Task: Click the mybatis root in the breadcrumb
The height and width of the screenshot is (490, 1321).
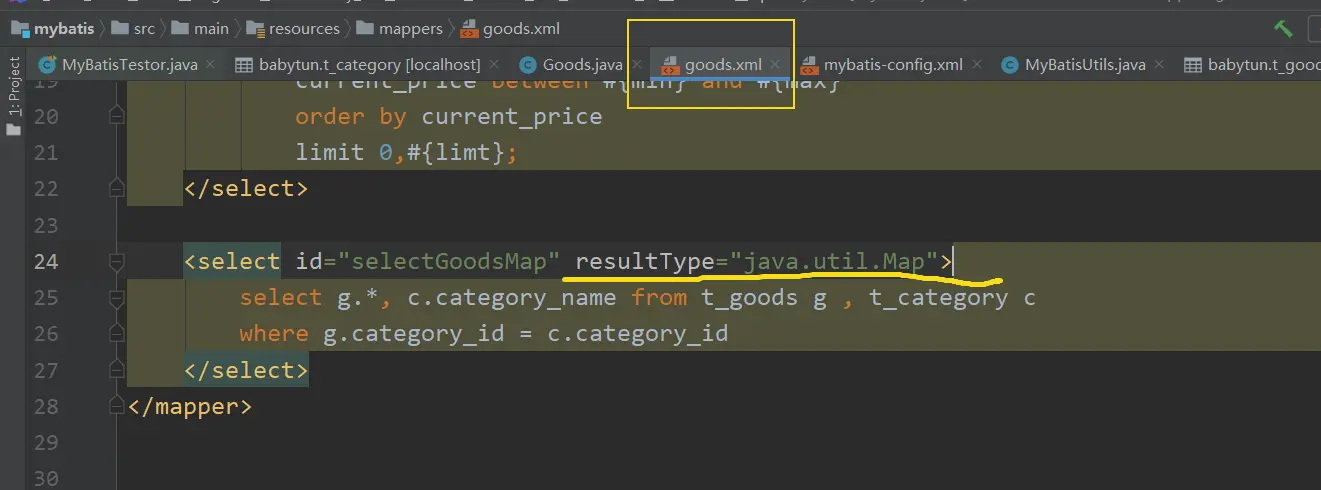Action: (62, 29)
